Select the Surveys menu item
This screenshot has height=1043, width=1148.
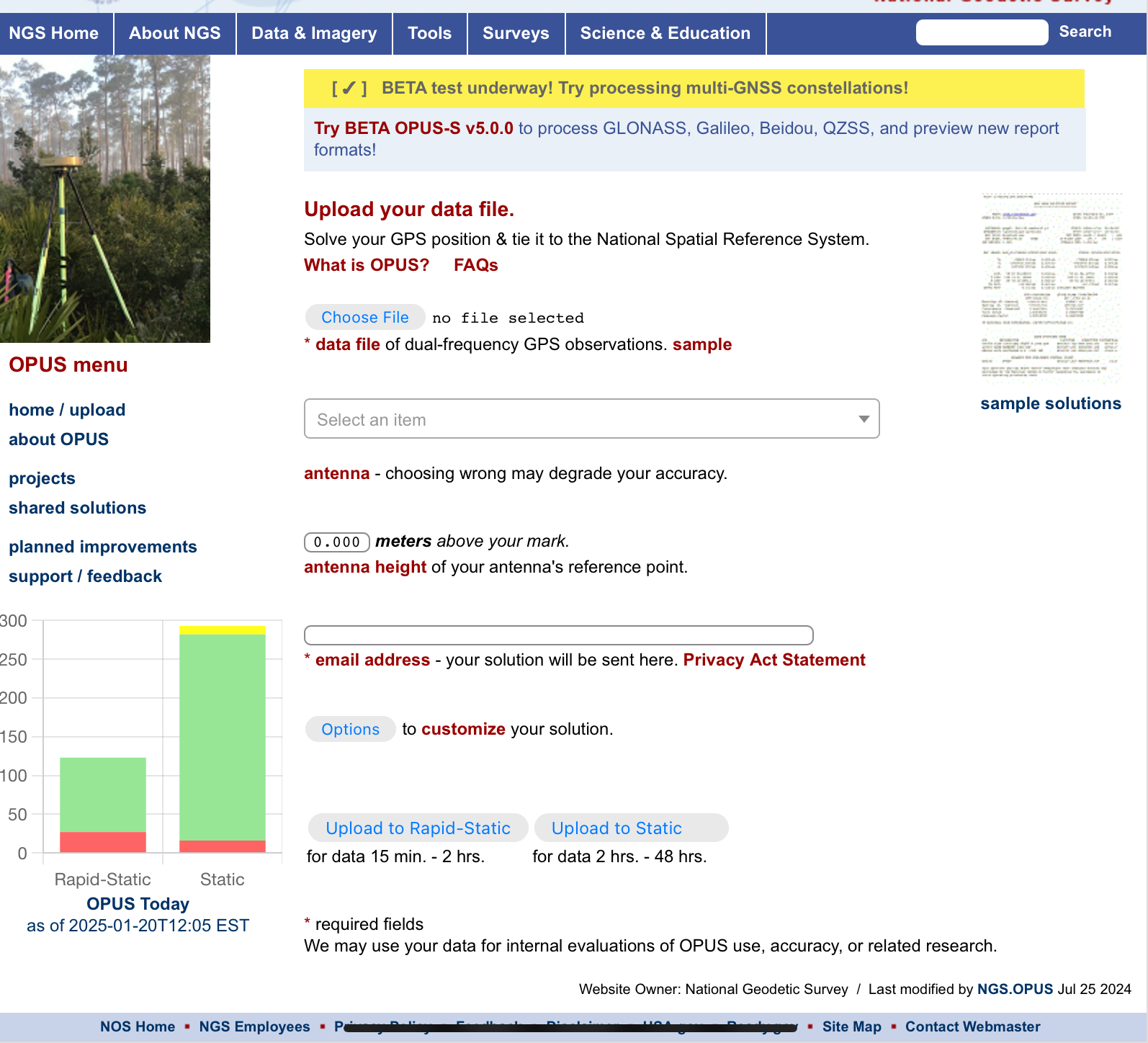click(516, 34)
